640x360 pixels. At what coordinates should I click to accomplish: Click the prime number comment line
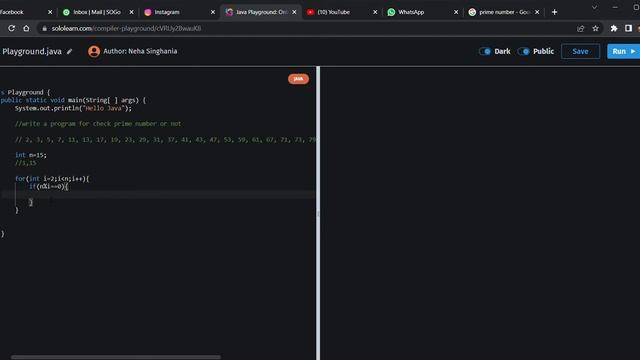(x=98, y=124)
